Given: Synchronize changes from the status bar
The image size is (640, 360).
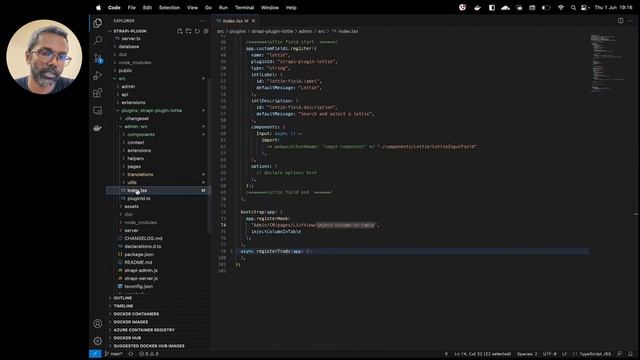Looking at the screenshot, I should click(x=131, y=354).
